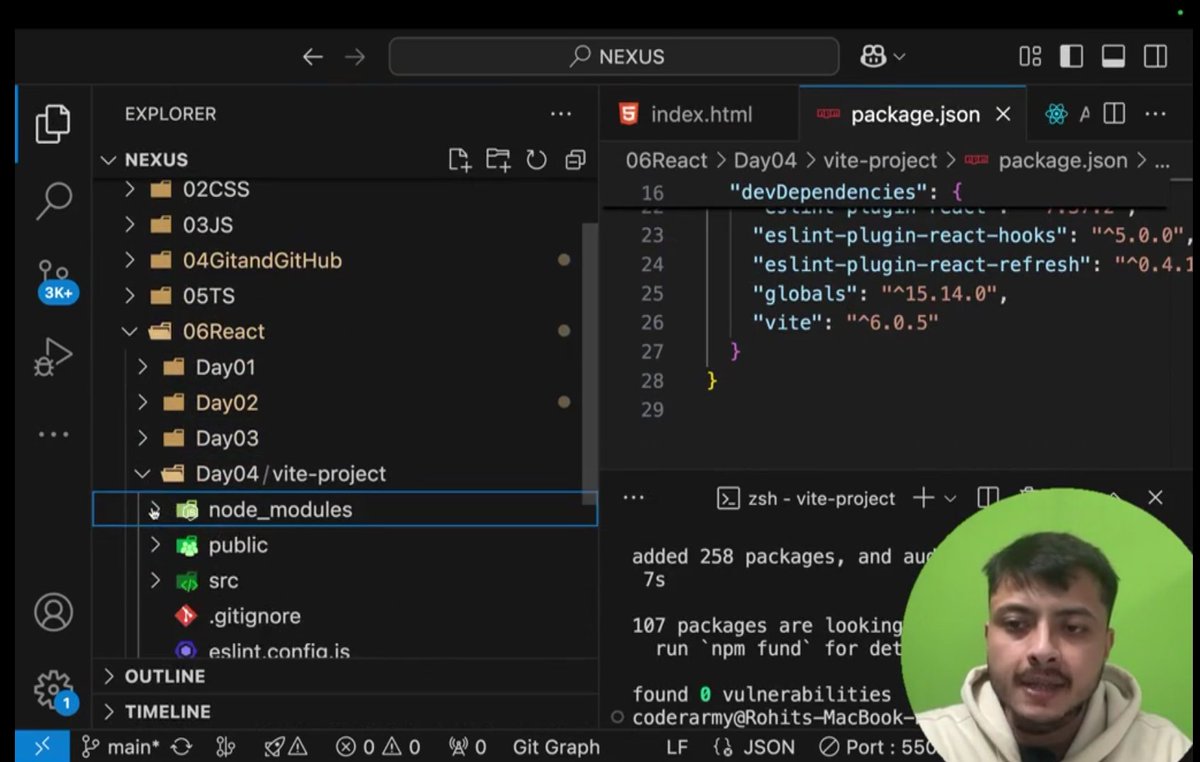The width and height of the screenshot is (1200, 762).
Task: Expand the 04GitandGitHub folder
Action: (130, 260)
